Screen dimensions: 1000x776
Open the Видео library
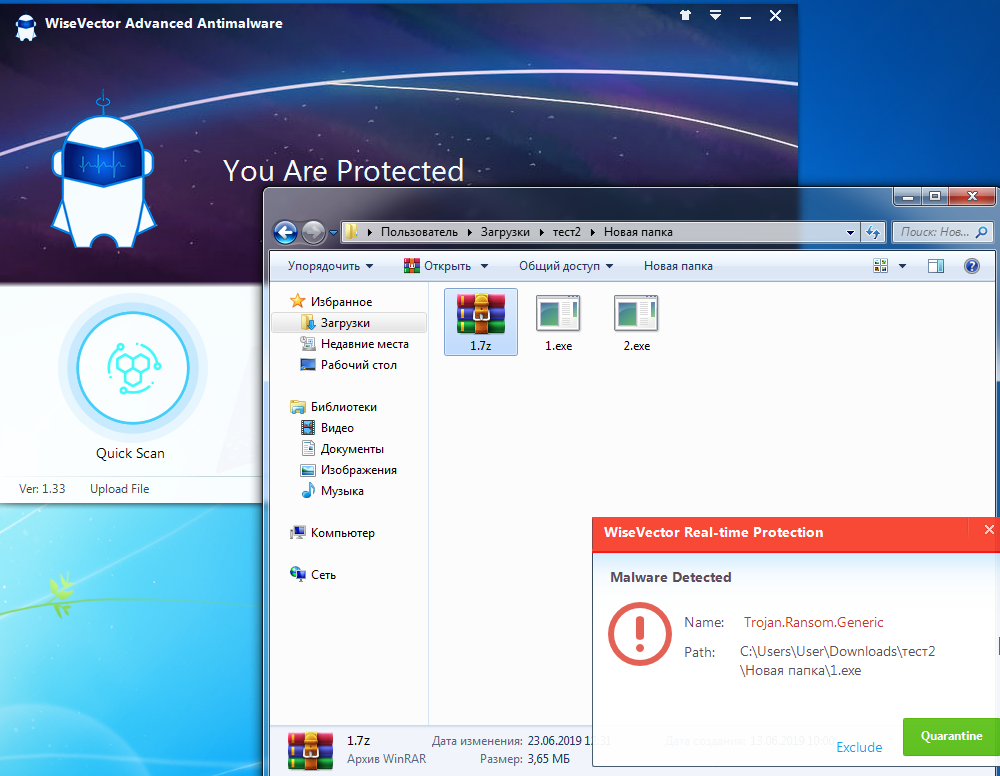[327, 427]
